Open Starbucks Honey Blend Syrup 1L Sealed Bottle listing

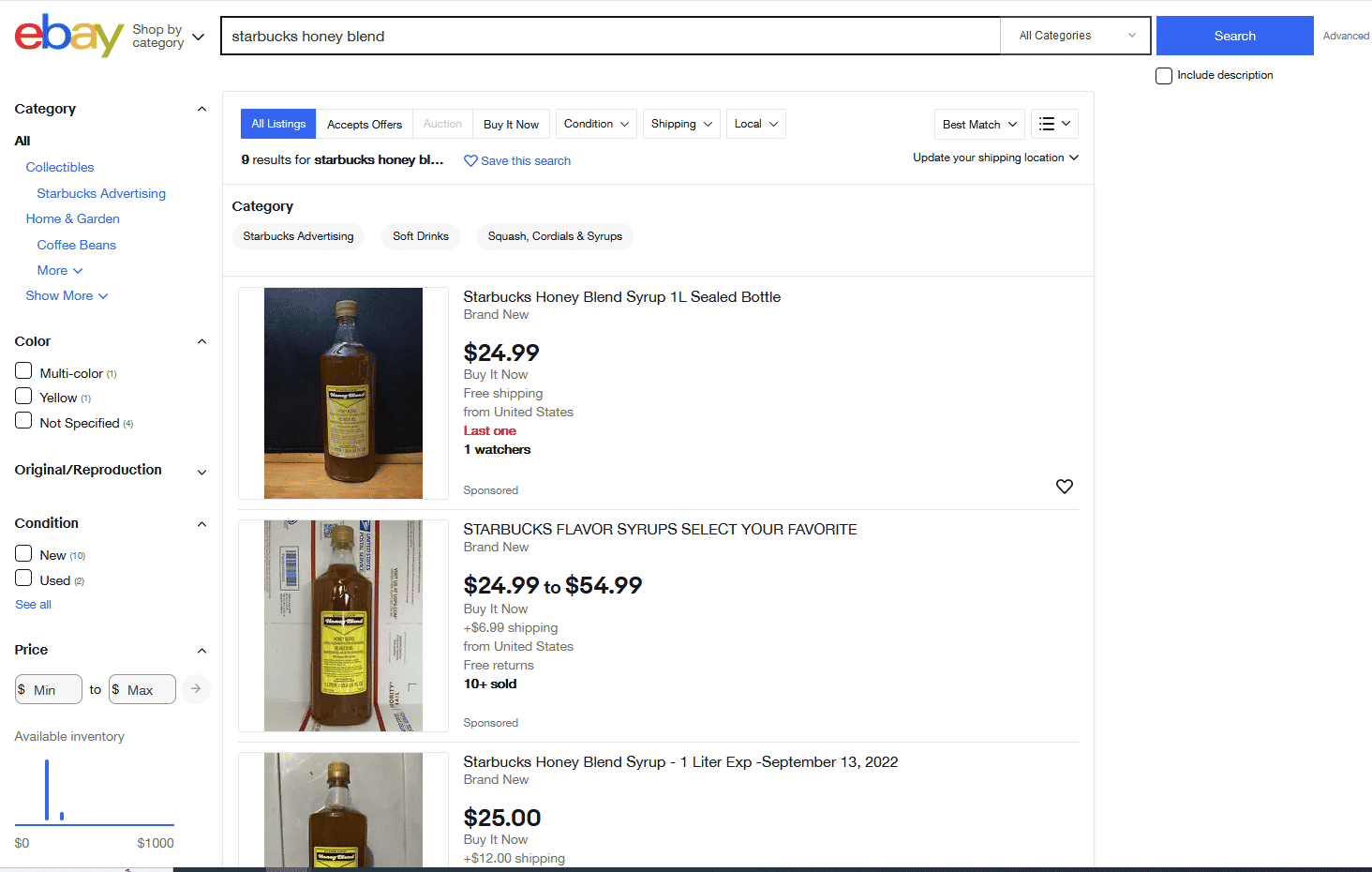pos(621,297)
